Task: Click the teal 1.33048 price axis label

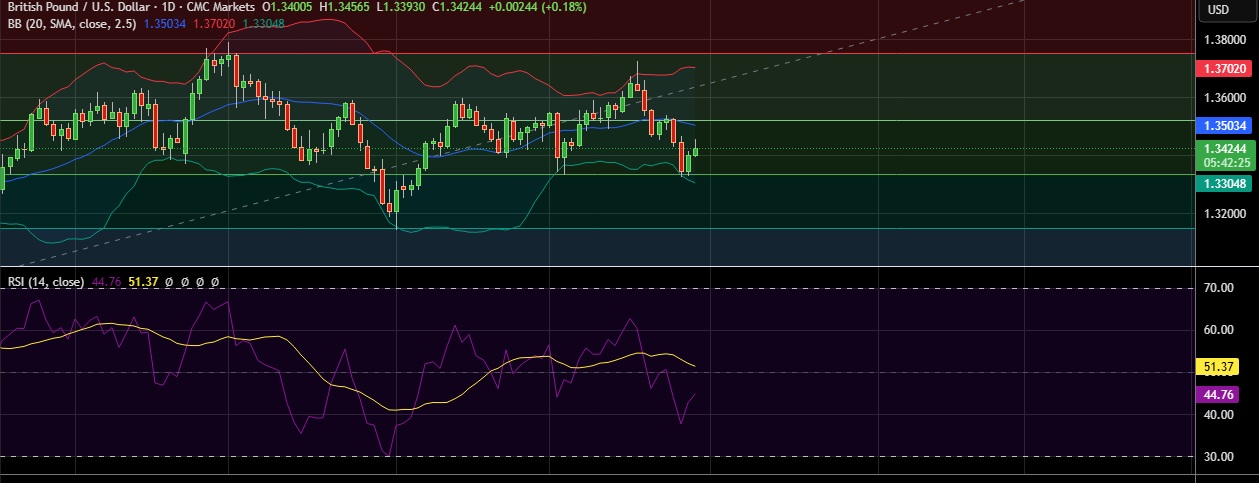Action: pyautogui.click(x=1224, y=183)
